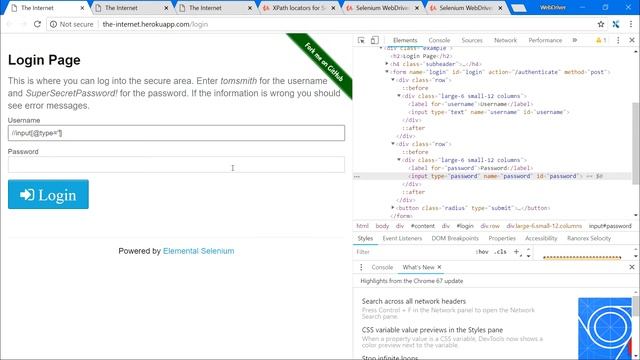Open the DevTools three-dot customize menu
This screenshot has width=640, height=360.
618,40
